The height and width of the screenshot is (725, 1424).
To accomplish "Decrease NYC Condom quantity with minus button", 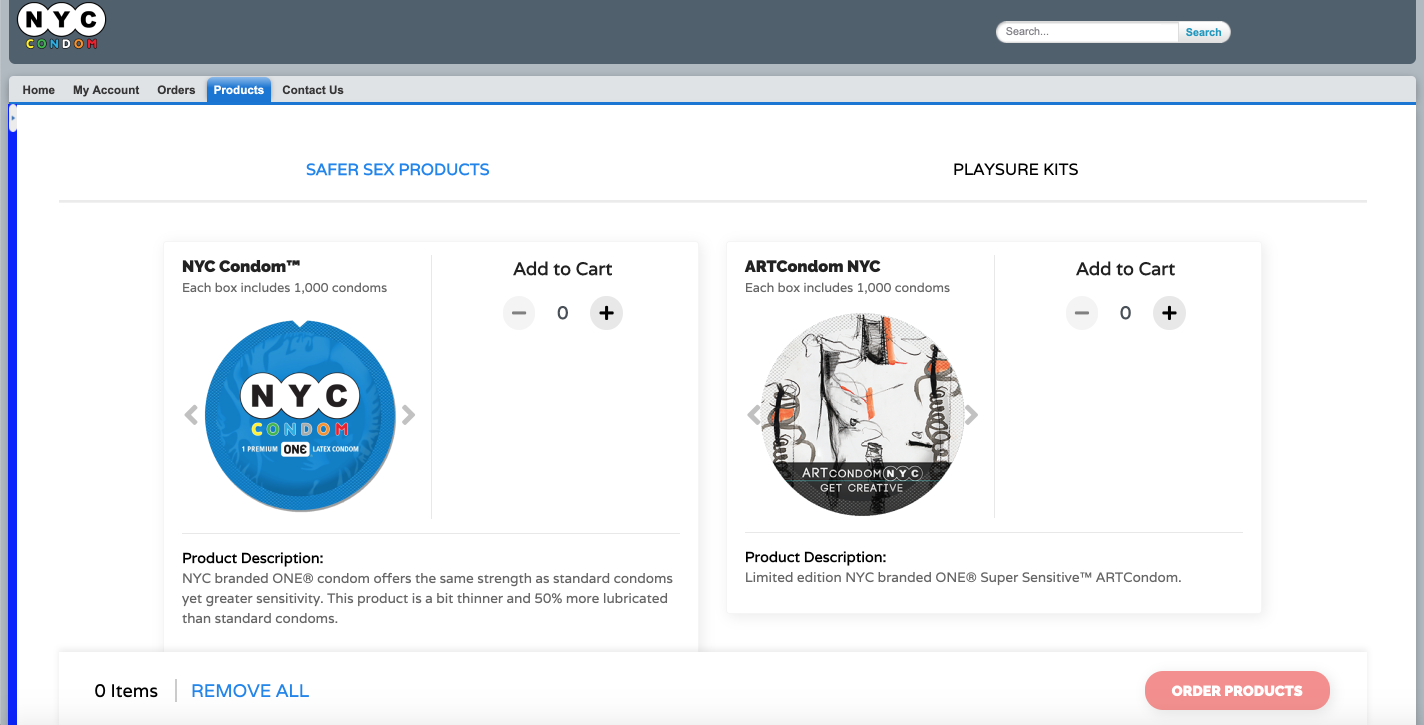I will 519,313.
